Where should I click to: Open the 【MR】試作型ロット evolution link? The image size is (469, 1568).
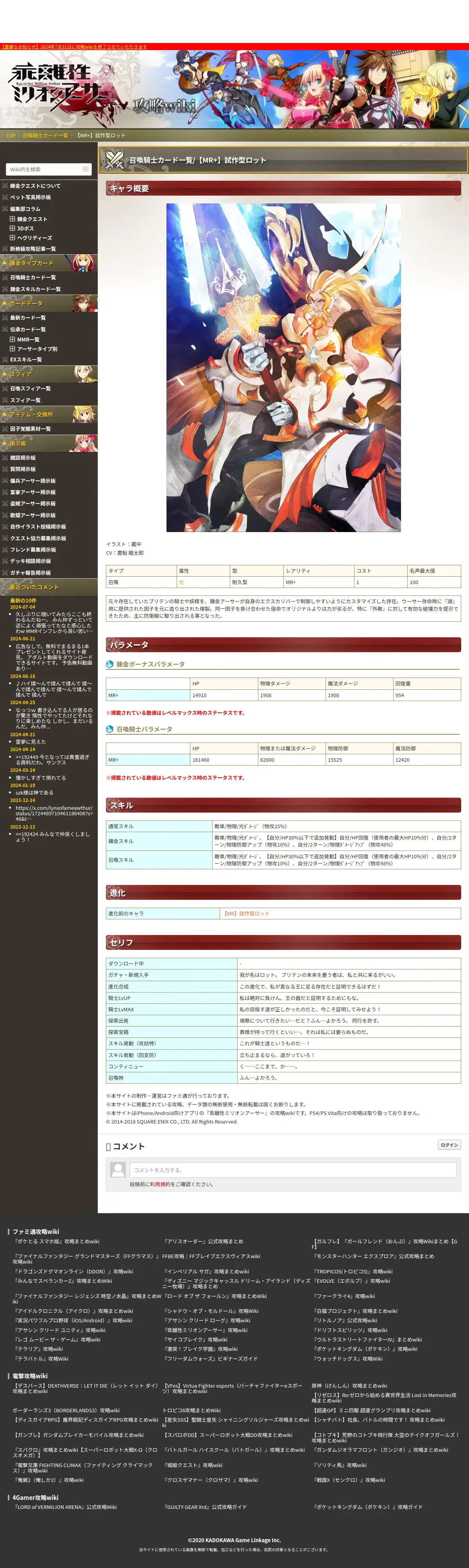pos(246,913)
